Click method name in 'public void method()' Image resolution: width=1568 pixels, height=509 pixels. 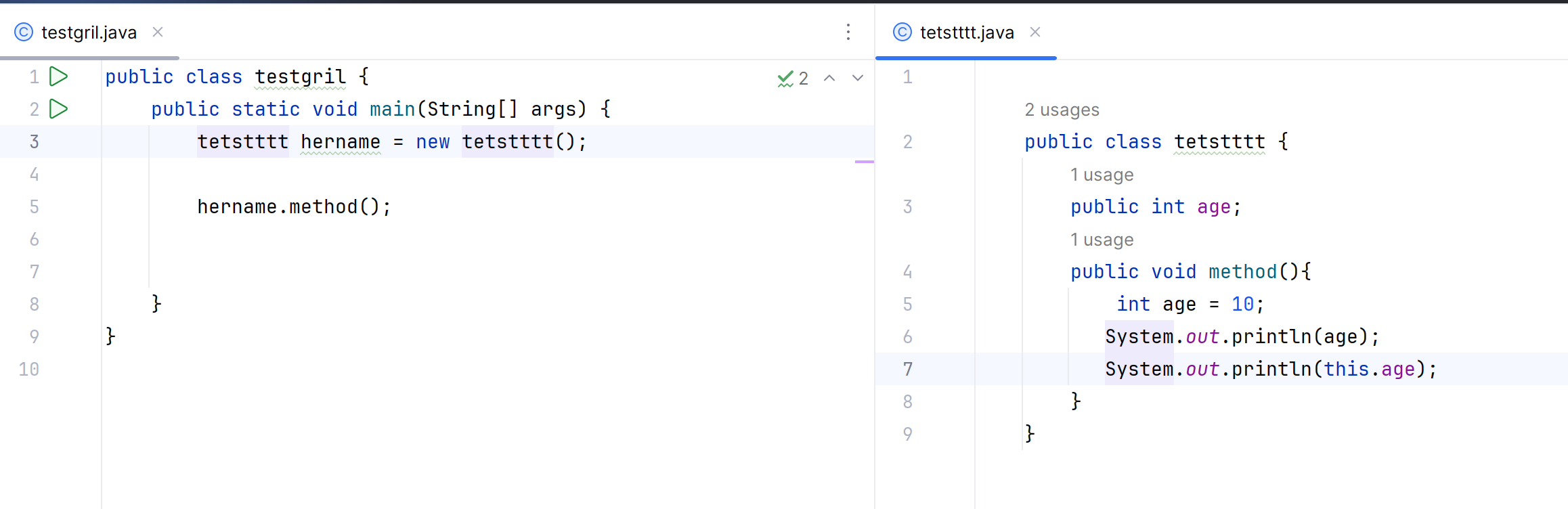click(1242, 271)
